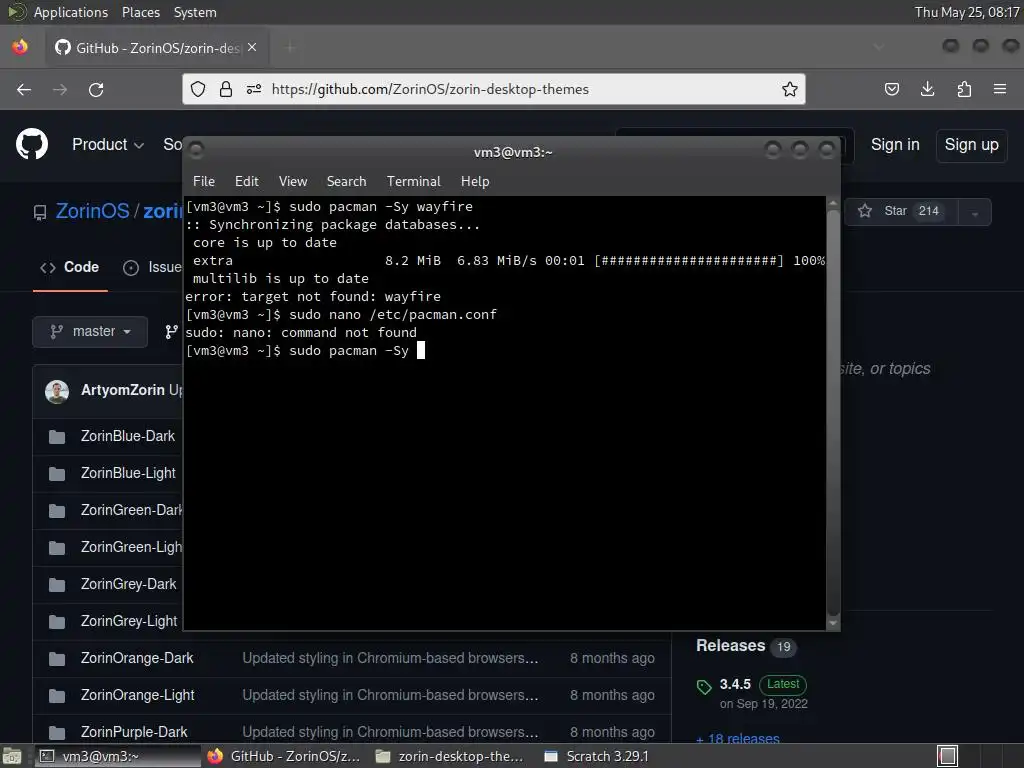The image size is (1024, 768).
Task: Click the Firefox back arrow button
Action: [x=24, y=89]
